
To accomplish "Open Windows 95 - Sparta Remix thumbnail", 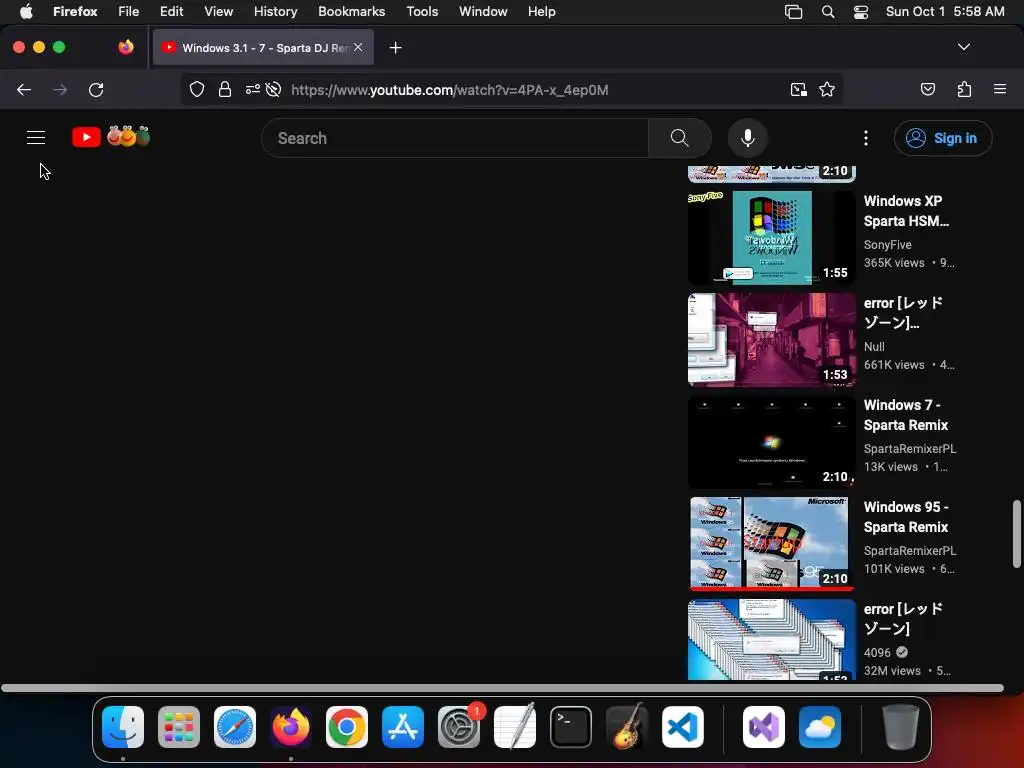I will click(771, 543).
